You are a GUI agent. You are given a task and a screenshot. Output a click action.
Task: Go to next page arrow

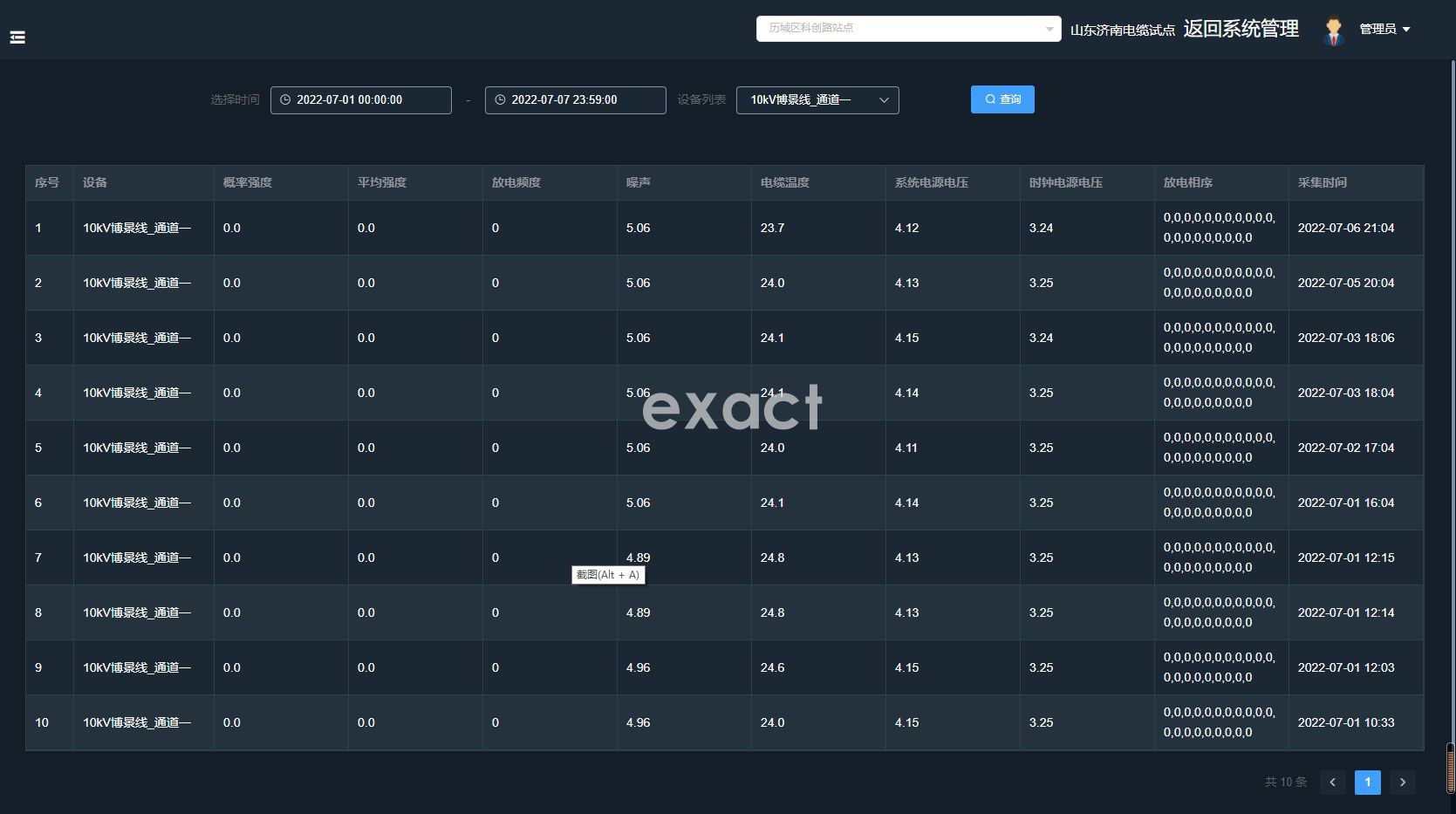1403,783
